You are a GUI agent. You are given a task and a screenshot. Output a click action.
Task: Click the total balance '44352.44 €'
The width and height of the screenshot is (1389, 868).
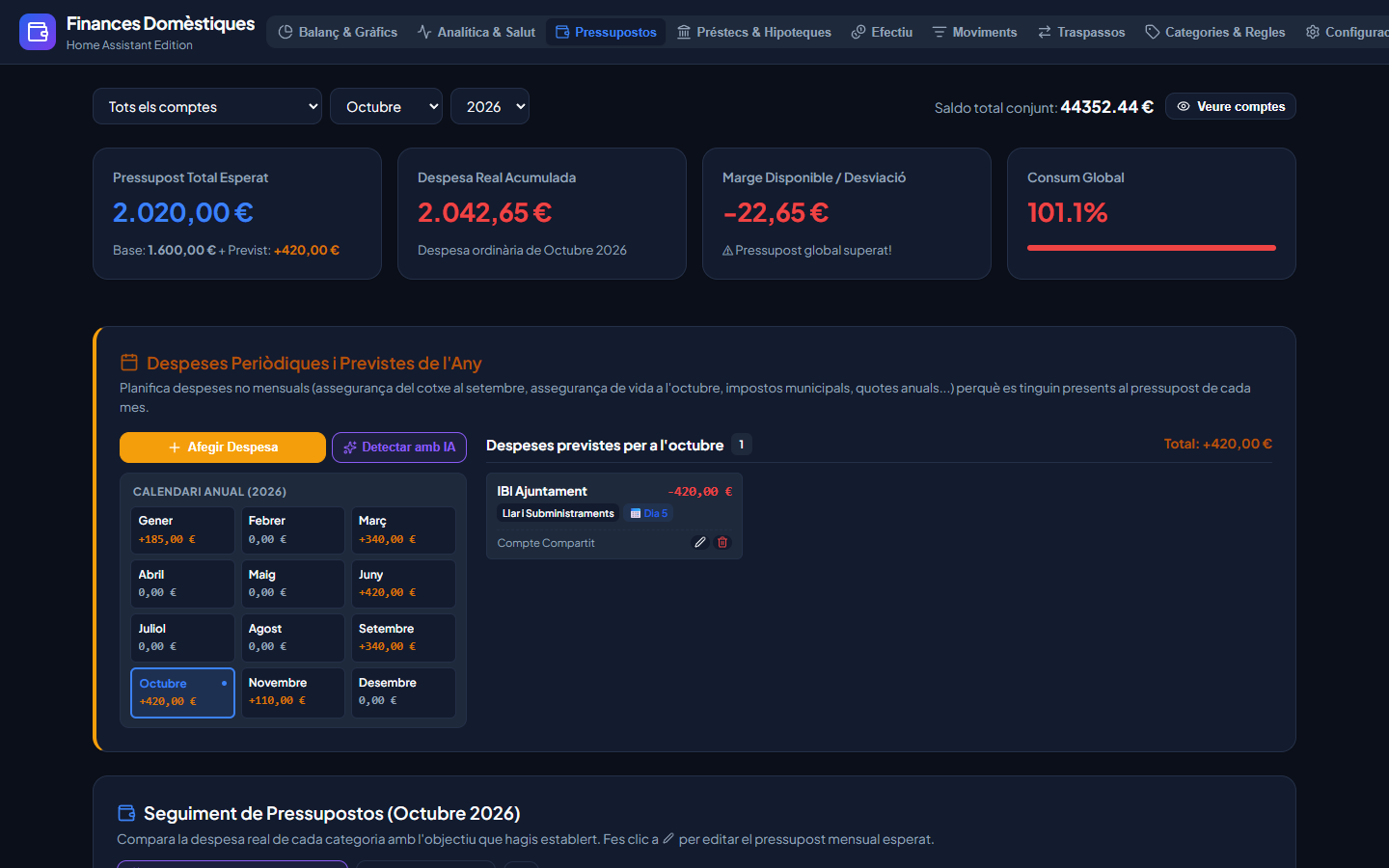click(x=1107, y=107)
